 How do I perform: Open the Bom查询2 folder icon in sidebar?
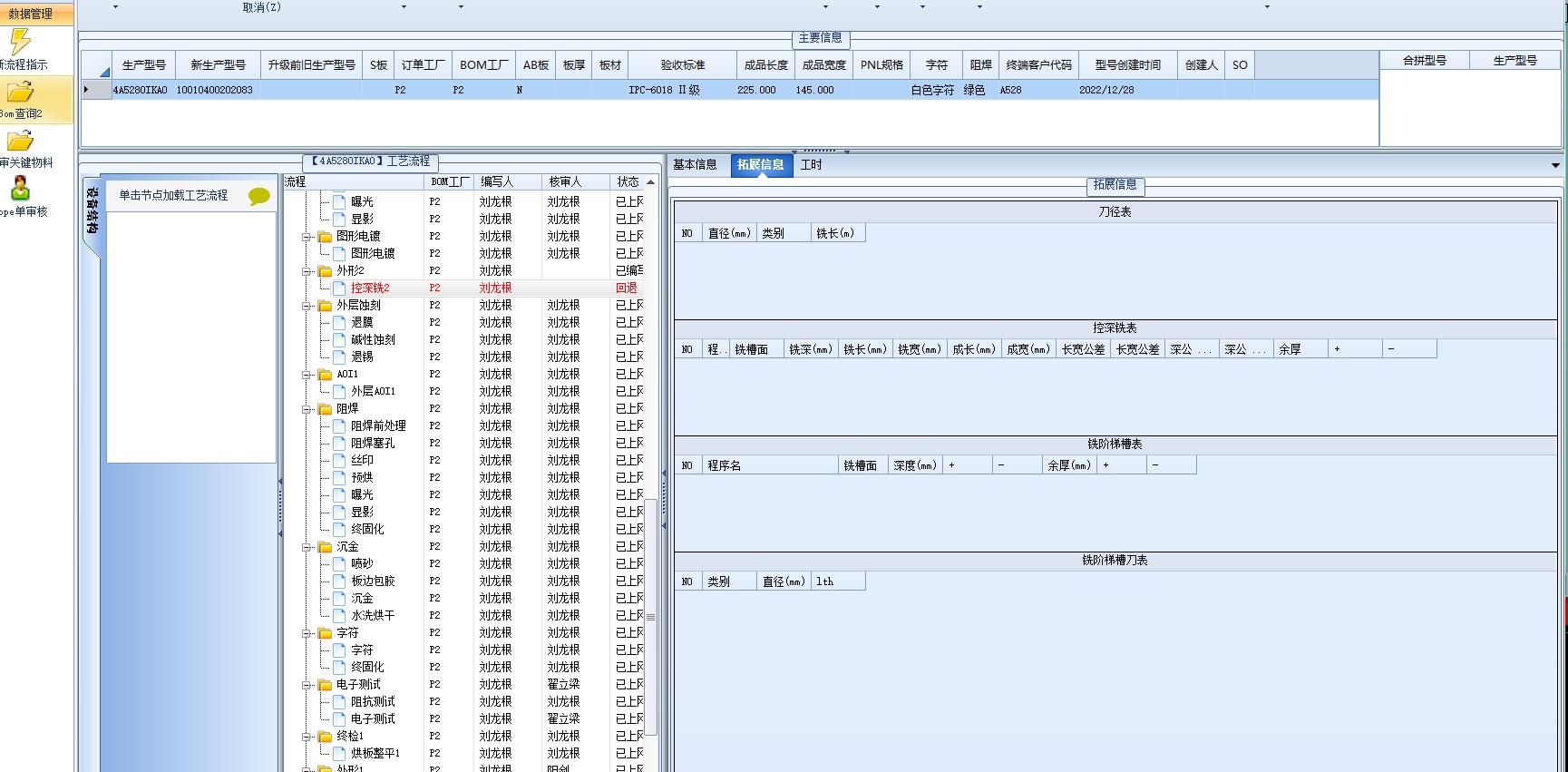pyautogui.click(x=20, y=92)
